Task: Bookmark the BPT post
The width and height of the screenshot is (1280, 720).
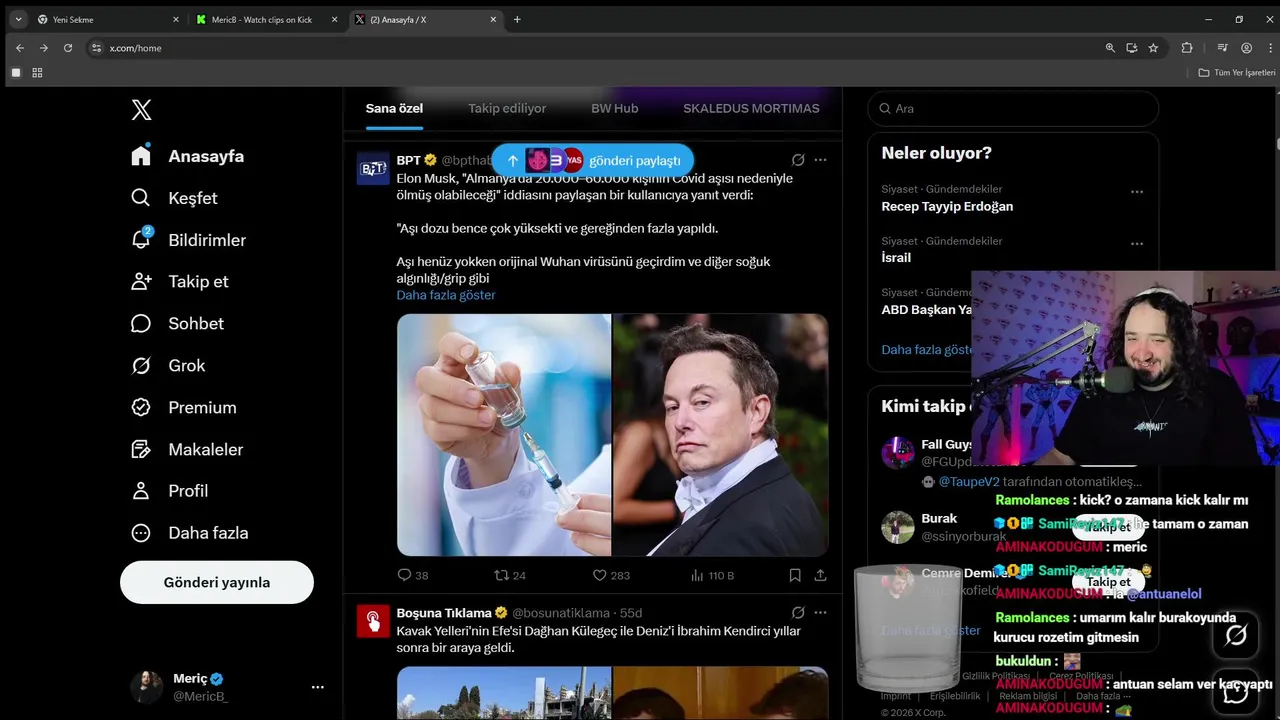Action: [x=795, y=575]
